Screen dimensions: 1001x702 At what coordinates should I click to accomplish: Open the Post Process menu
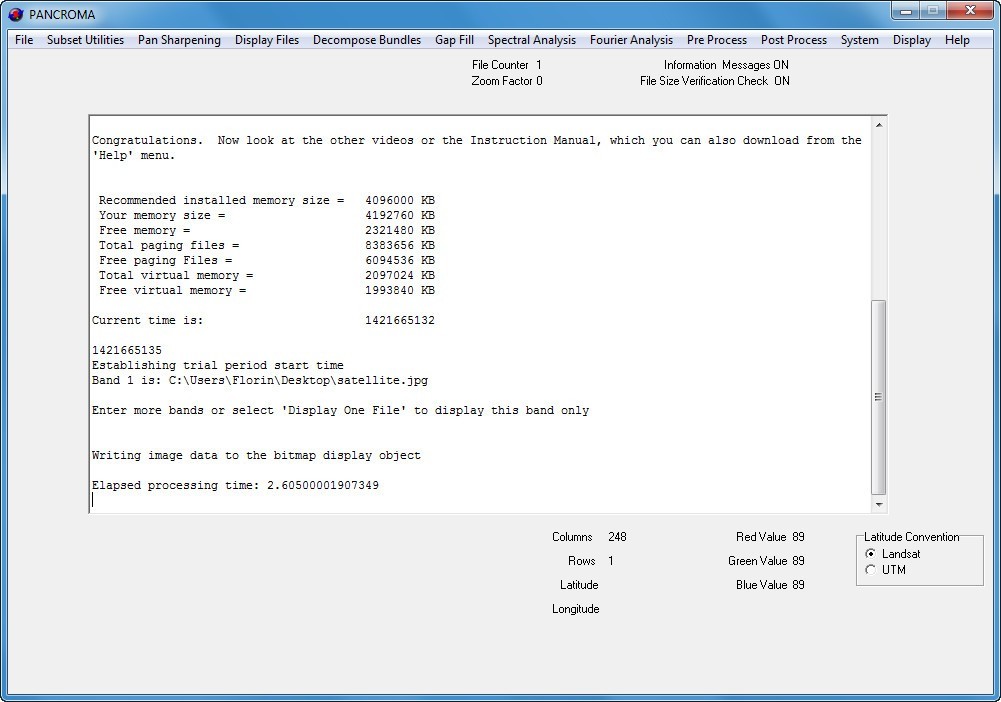pyautogui.click(x=793, y=40)
